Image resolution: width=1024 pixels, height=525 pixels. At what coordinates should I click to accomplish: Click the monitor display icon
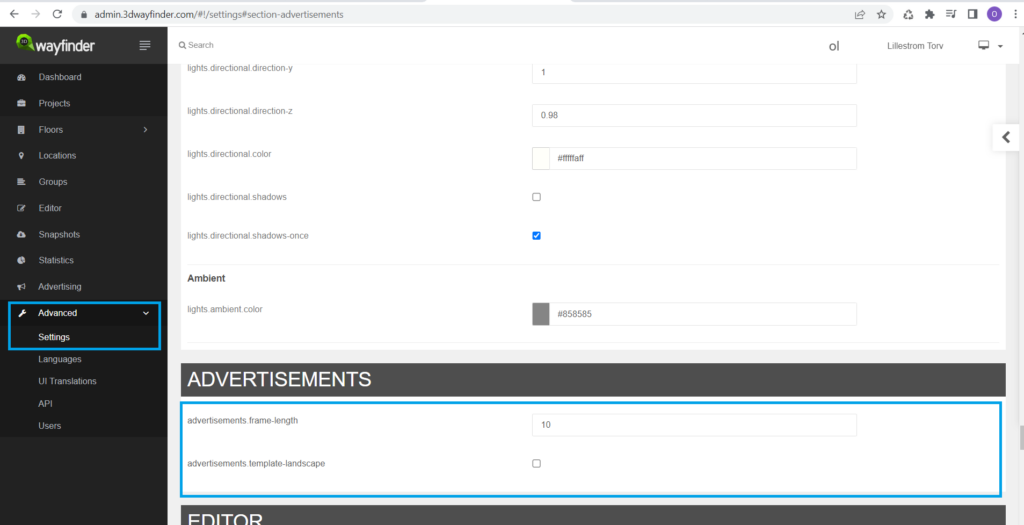click(x=984, y=45)
